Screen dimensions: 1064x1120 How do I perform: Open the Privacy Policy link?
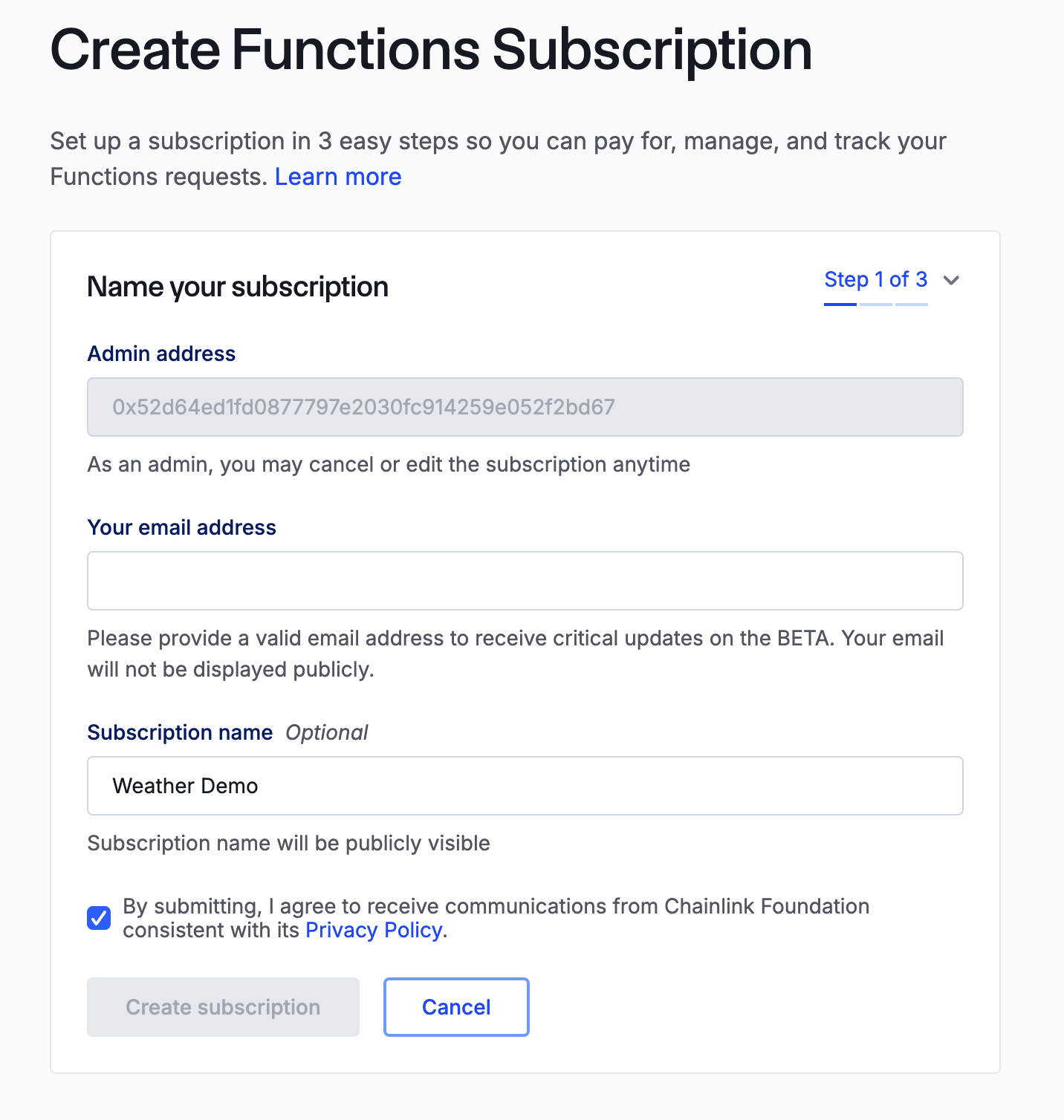374,930
